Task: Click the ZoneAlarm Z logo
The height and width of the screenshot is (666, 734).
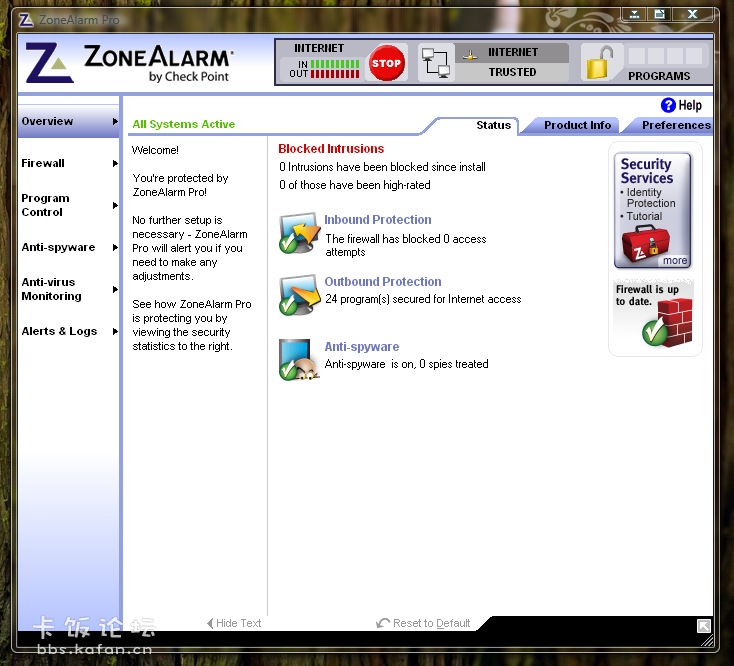Action: [49, 63]
